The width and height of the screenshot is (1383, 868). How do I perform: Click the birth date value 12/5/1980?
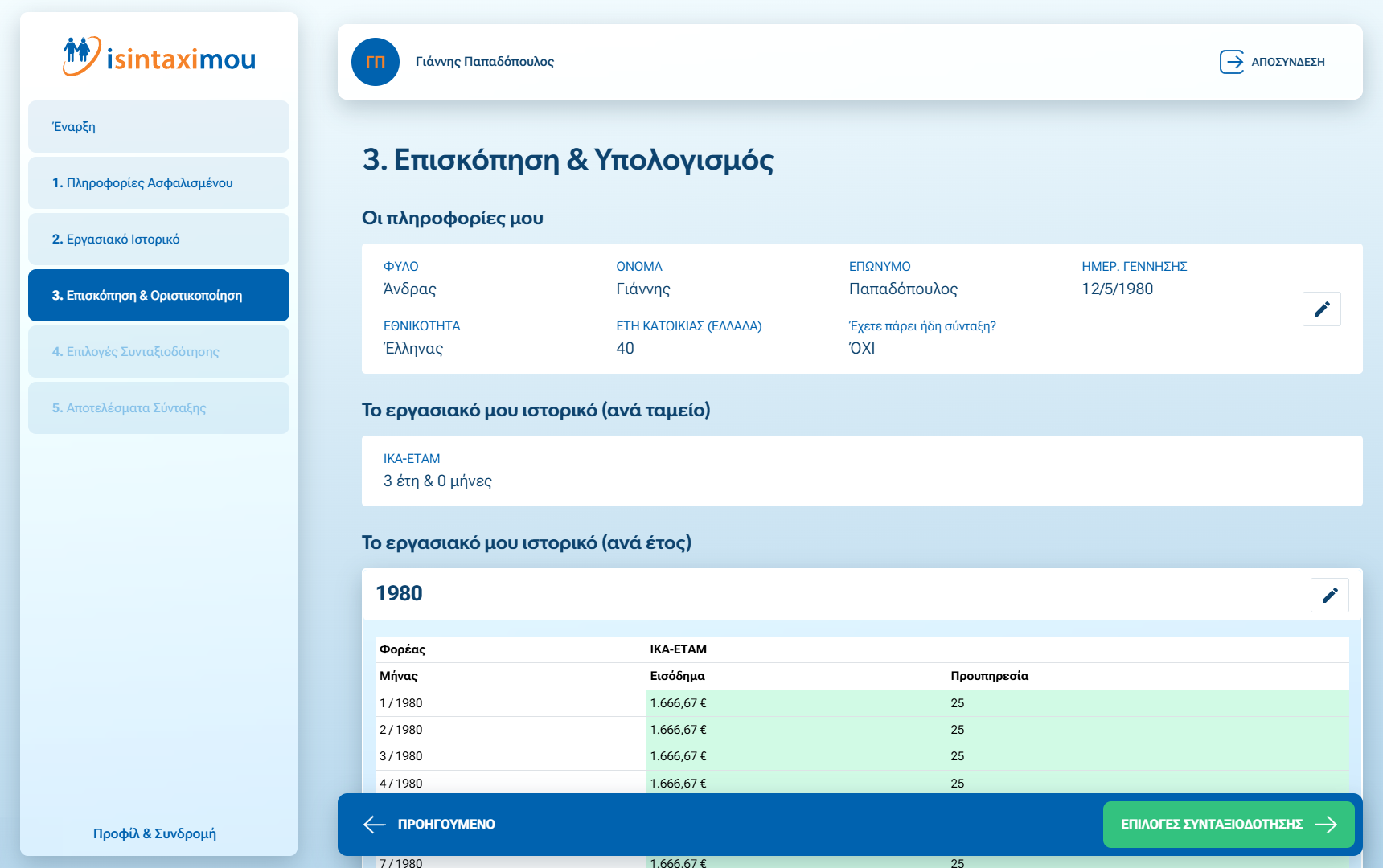pyautogui.click(x=1117, y=289)
